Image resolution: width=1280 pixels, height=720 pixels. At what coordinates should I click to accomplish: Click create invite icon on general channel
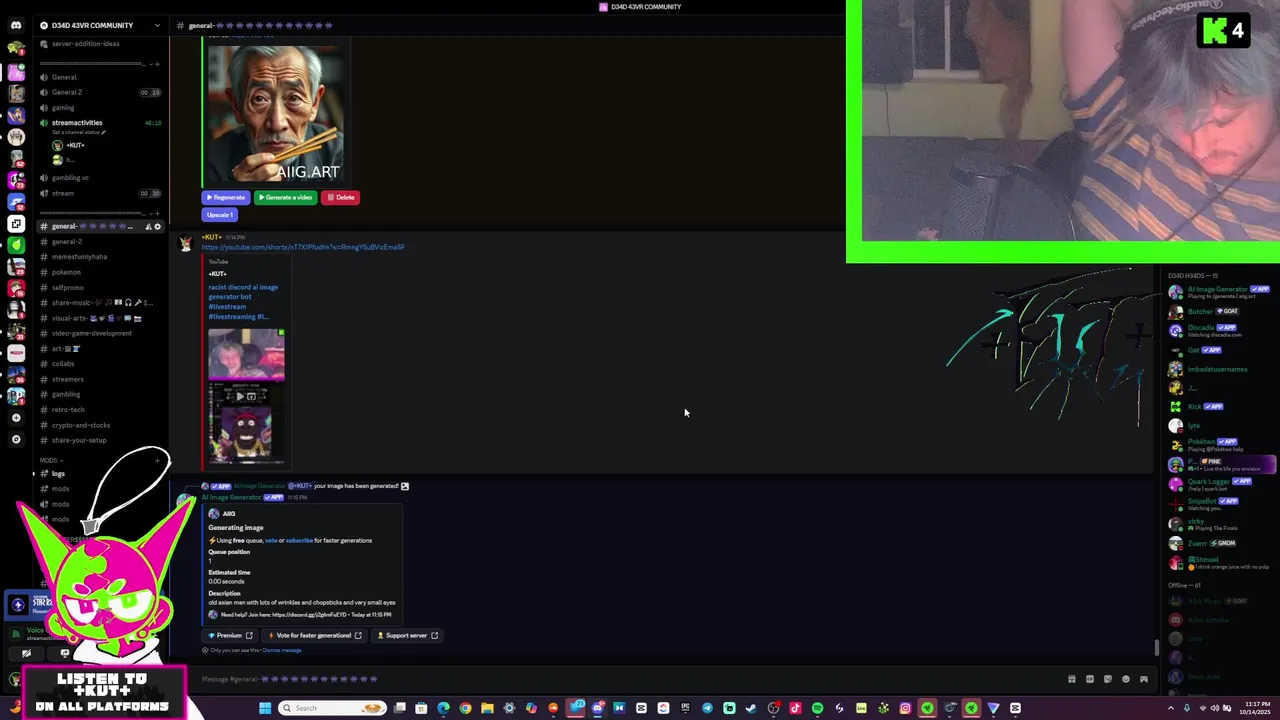click(x=148, y=227)
